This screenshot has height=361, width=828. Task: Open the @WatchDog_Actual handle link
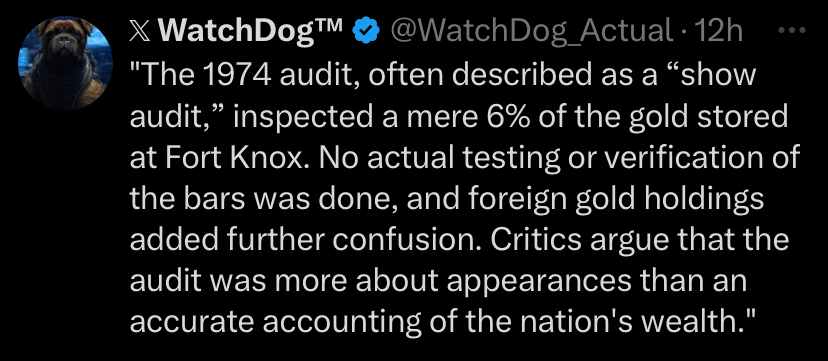coord(532,32)
